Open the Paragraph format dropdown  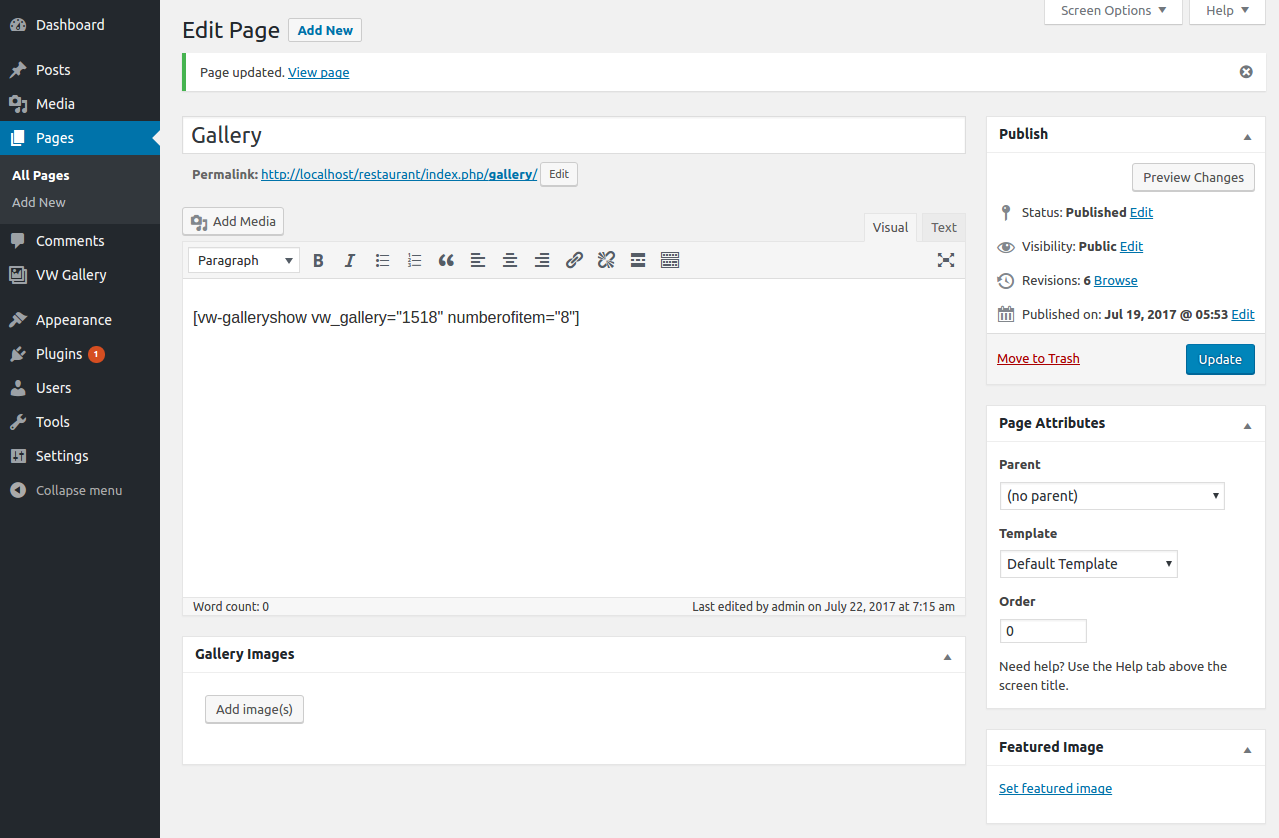[x=244, y=260]
